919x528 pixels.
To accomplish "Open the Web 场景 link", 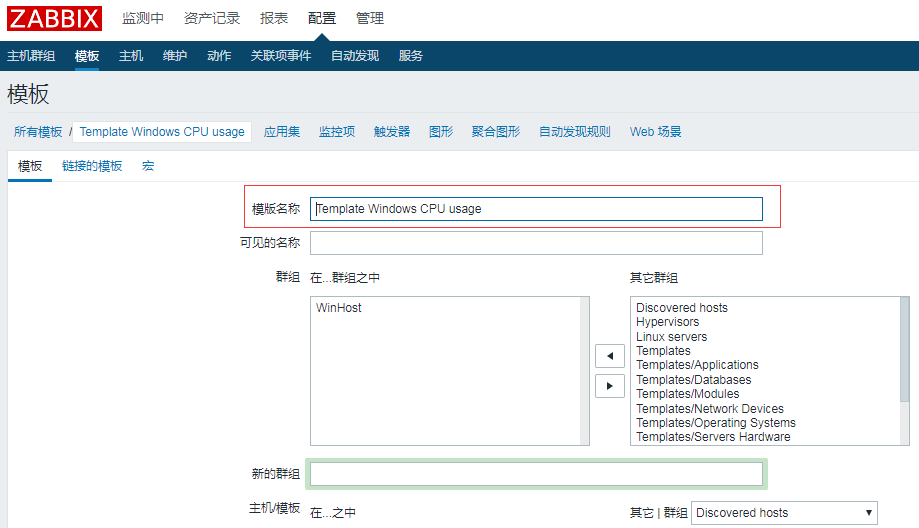I will coord(656,132).
